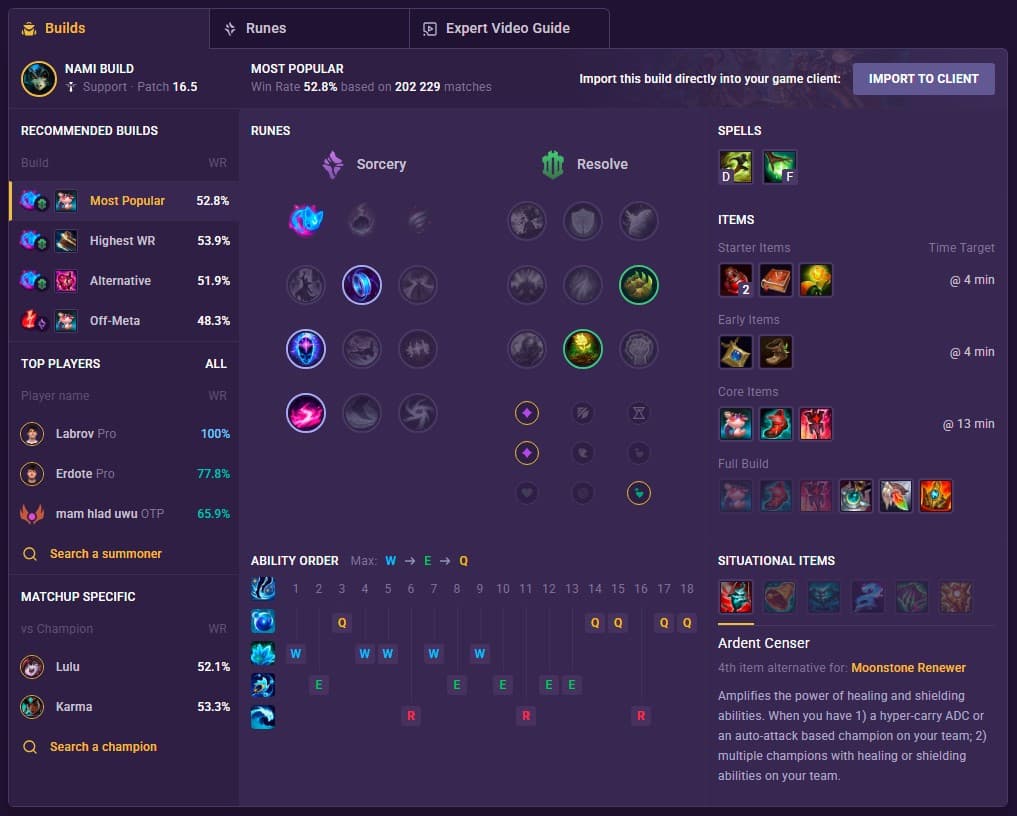Select the Ardent Censer situational item icon
The image size is (1017, 816).
point(736,597)
